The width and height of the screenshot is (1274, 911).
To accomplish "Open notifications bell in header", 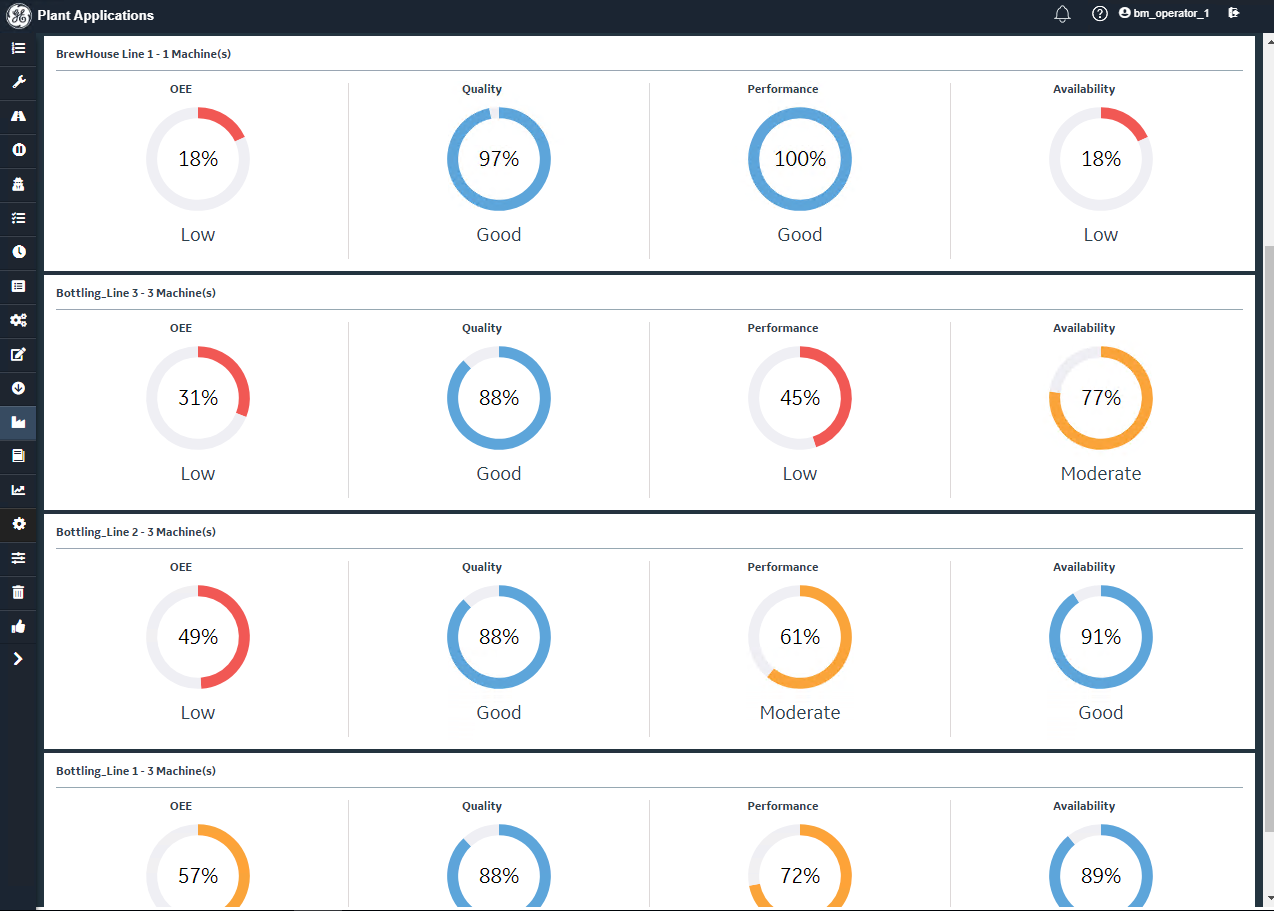I will point(1063,14).
